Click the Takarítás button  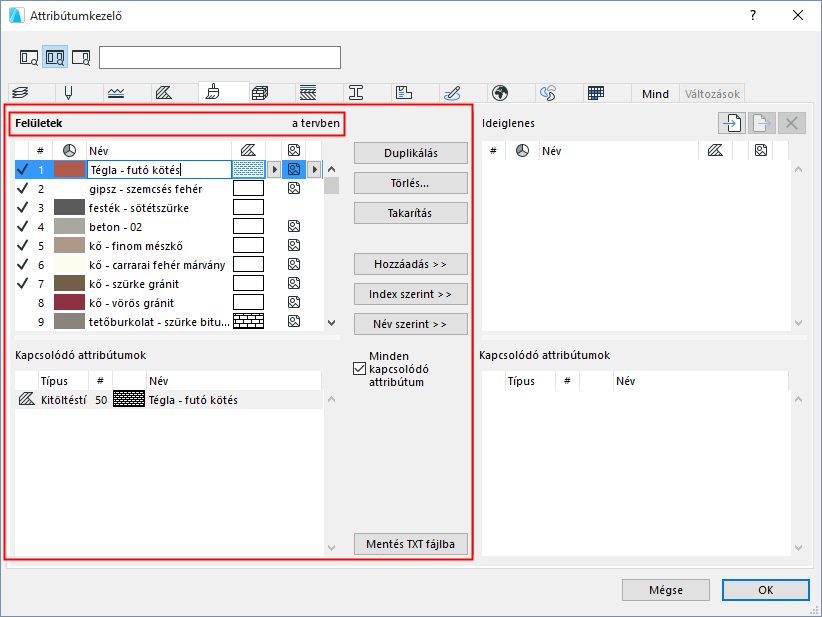tap(410, 213)
